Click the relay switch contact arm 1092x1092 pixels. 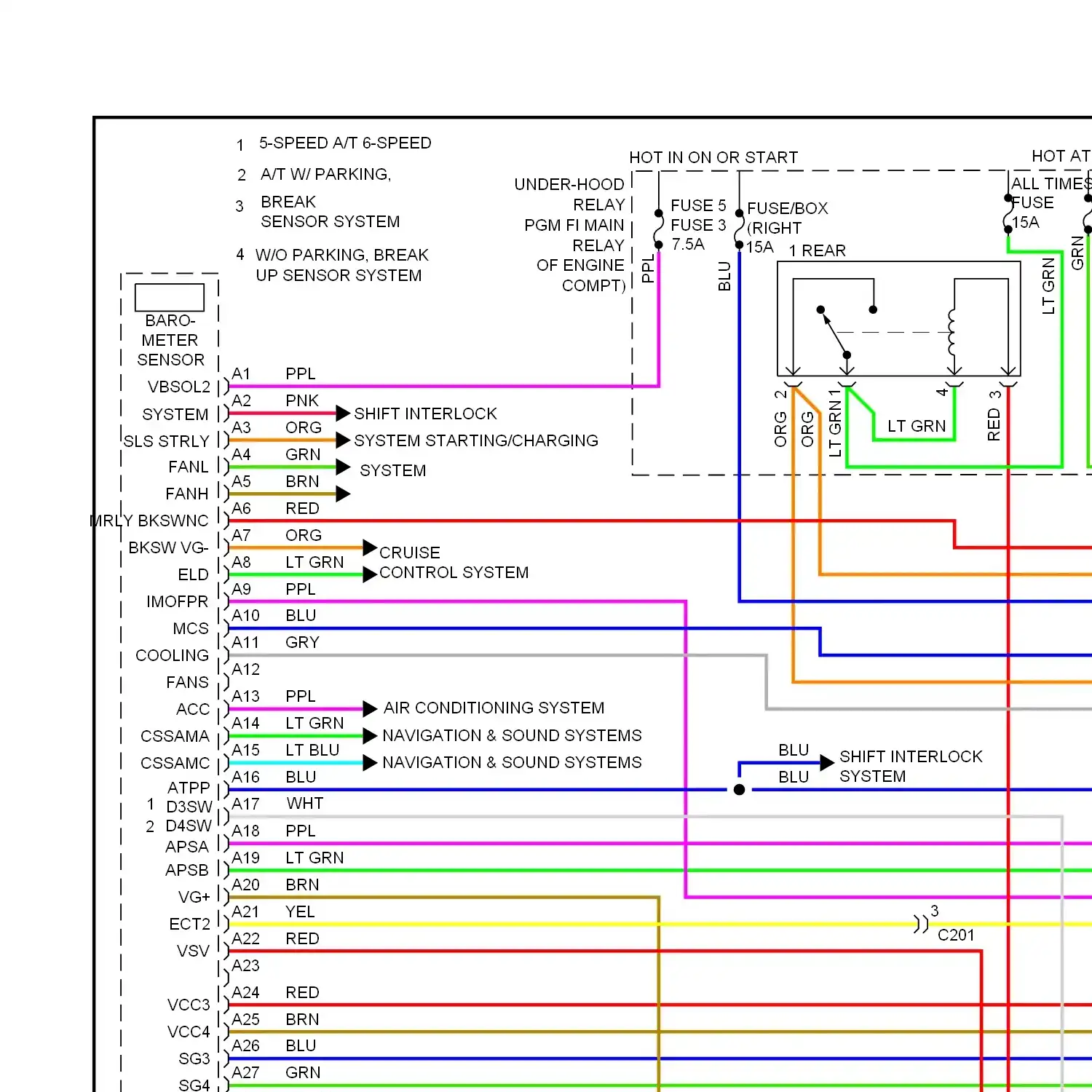(834, 333)
